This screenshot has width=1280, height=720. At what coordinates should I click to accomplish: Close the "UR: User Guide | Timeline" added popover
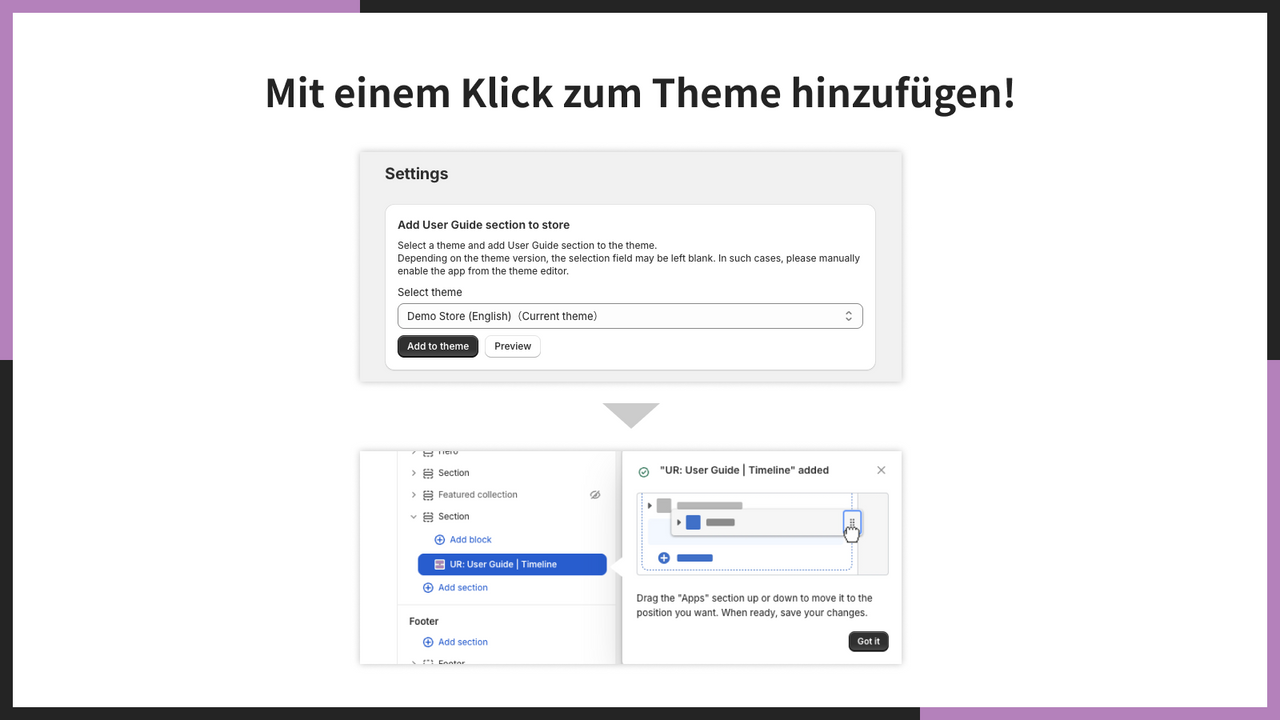click(881, 470)
